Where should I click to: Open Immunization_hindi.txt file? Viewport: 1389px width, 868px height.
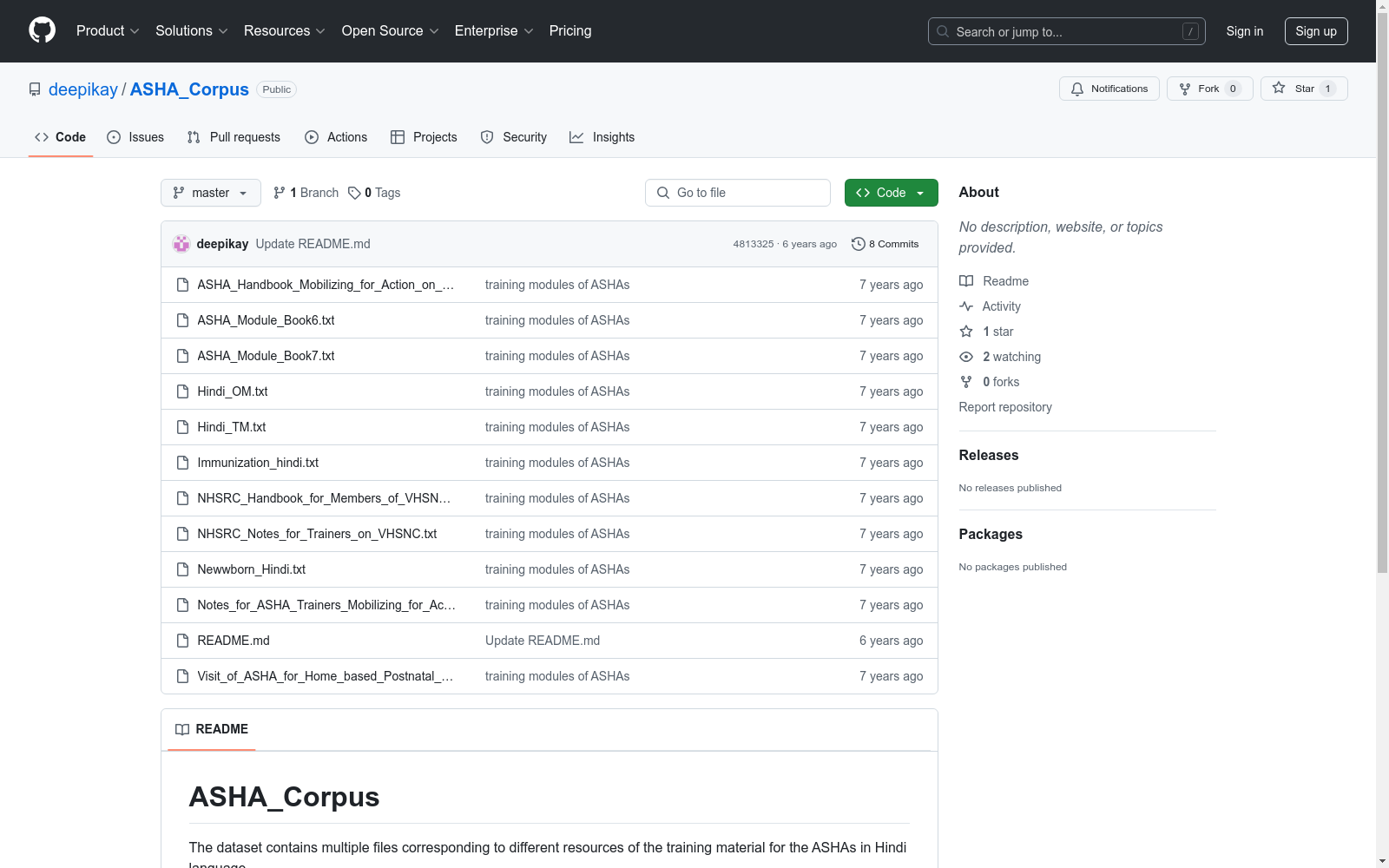258,463
